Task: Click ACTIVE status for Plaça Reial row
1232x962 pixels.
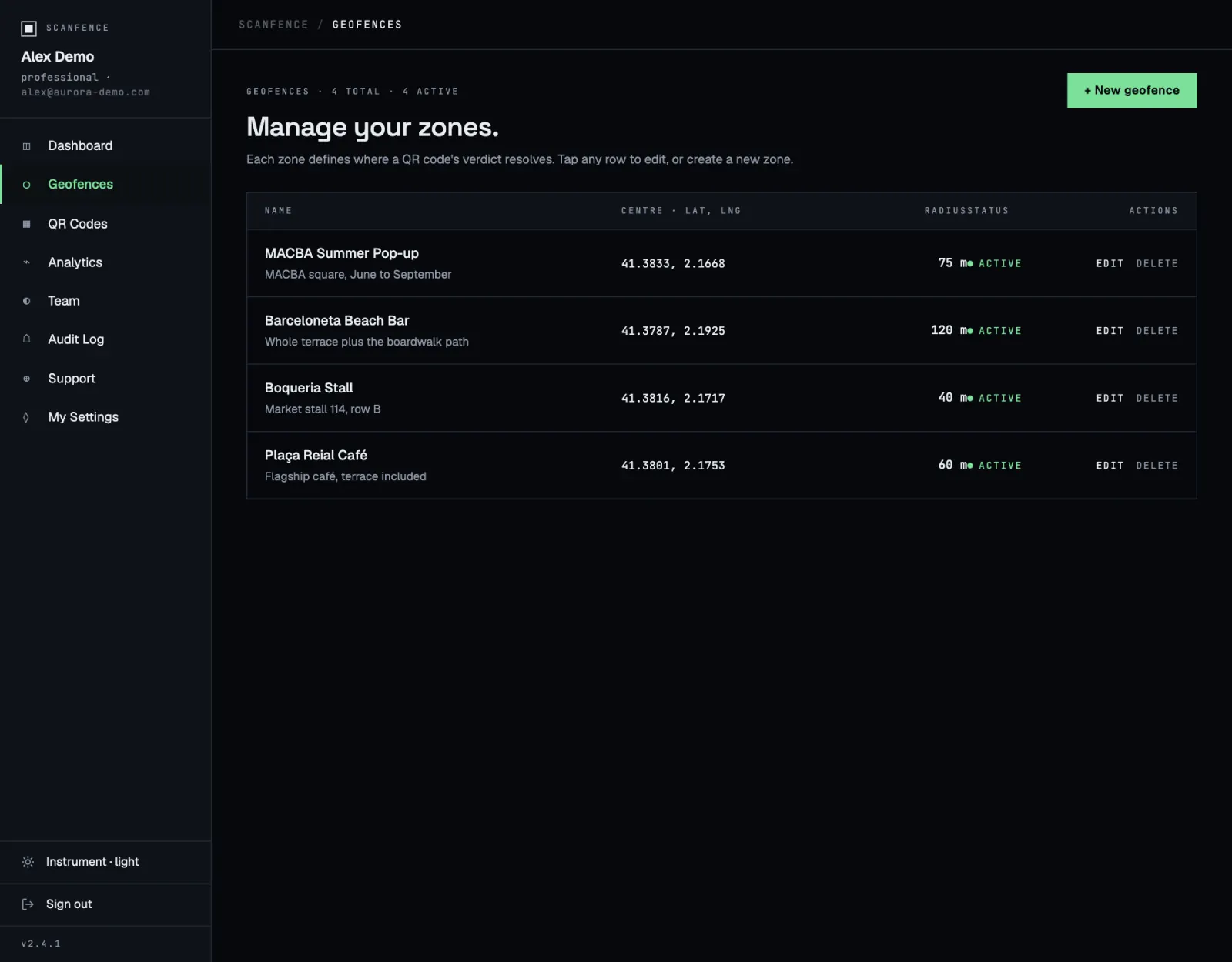Action: [995, 466]
